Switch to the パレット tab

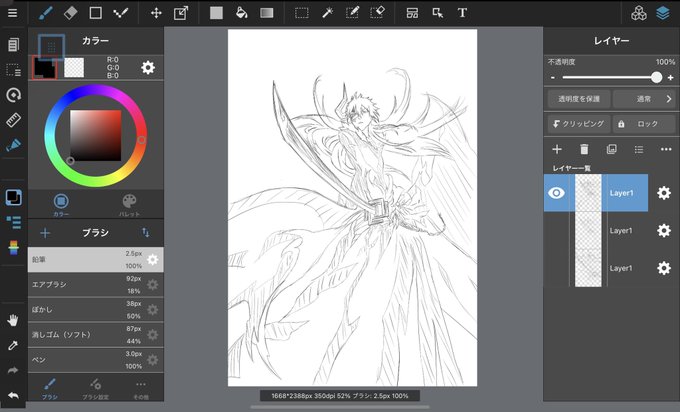pos(129,205)
